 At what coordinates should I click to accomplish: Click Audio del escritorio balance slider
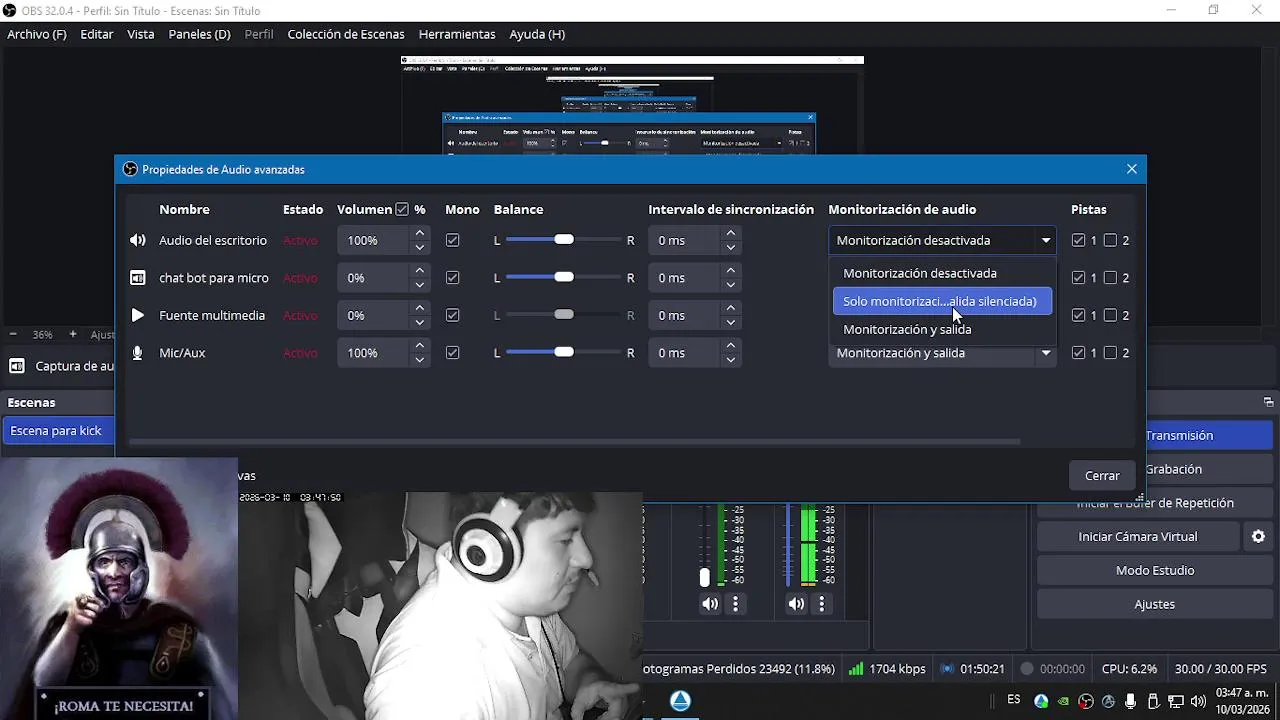coord(564,240)
